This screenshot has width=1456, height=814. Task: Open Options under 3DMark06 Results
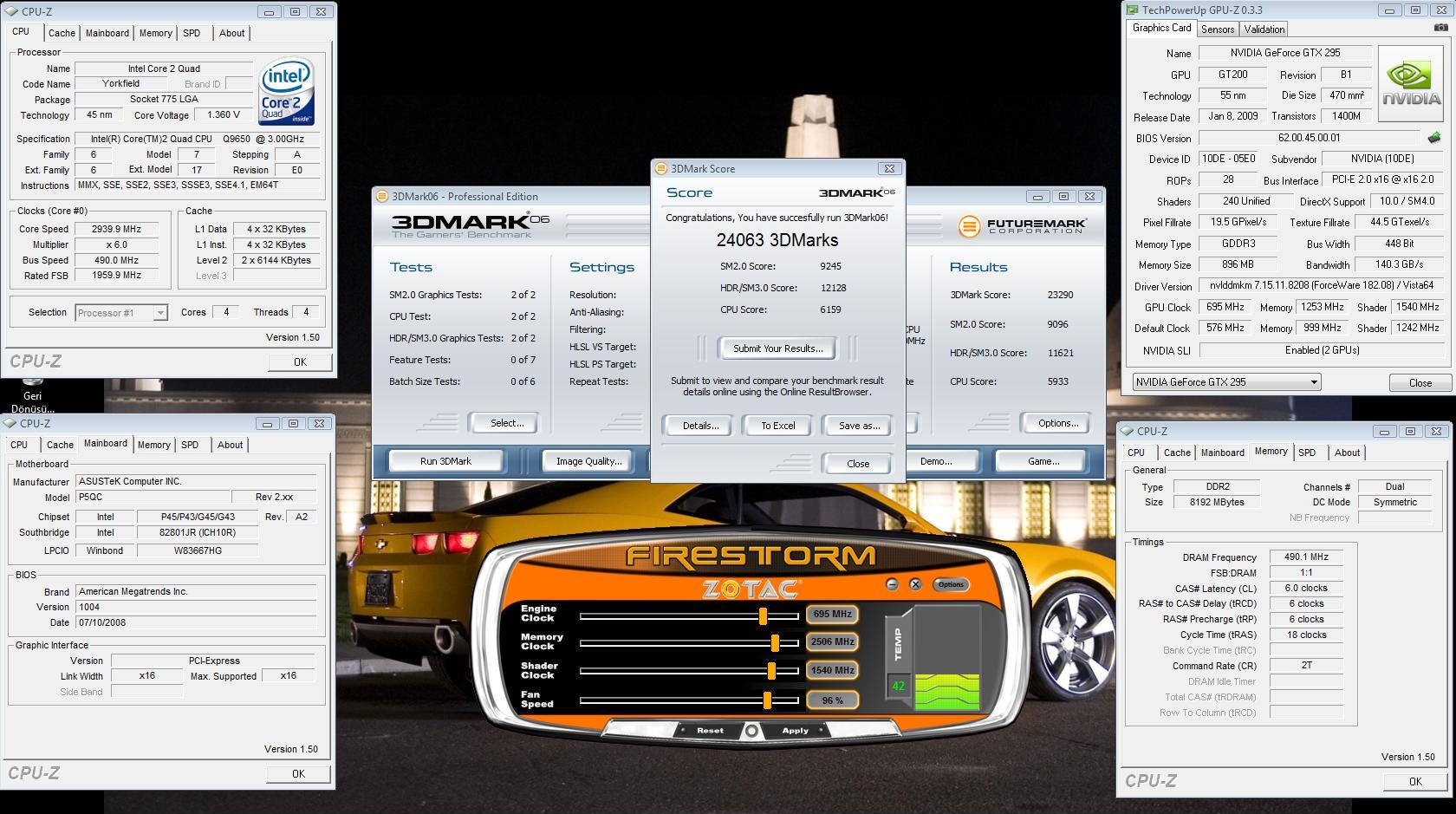point(1058,423)
